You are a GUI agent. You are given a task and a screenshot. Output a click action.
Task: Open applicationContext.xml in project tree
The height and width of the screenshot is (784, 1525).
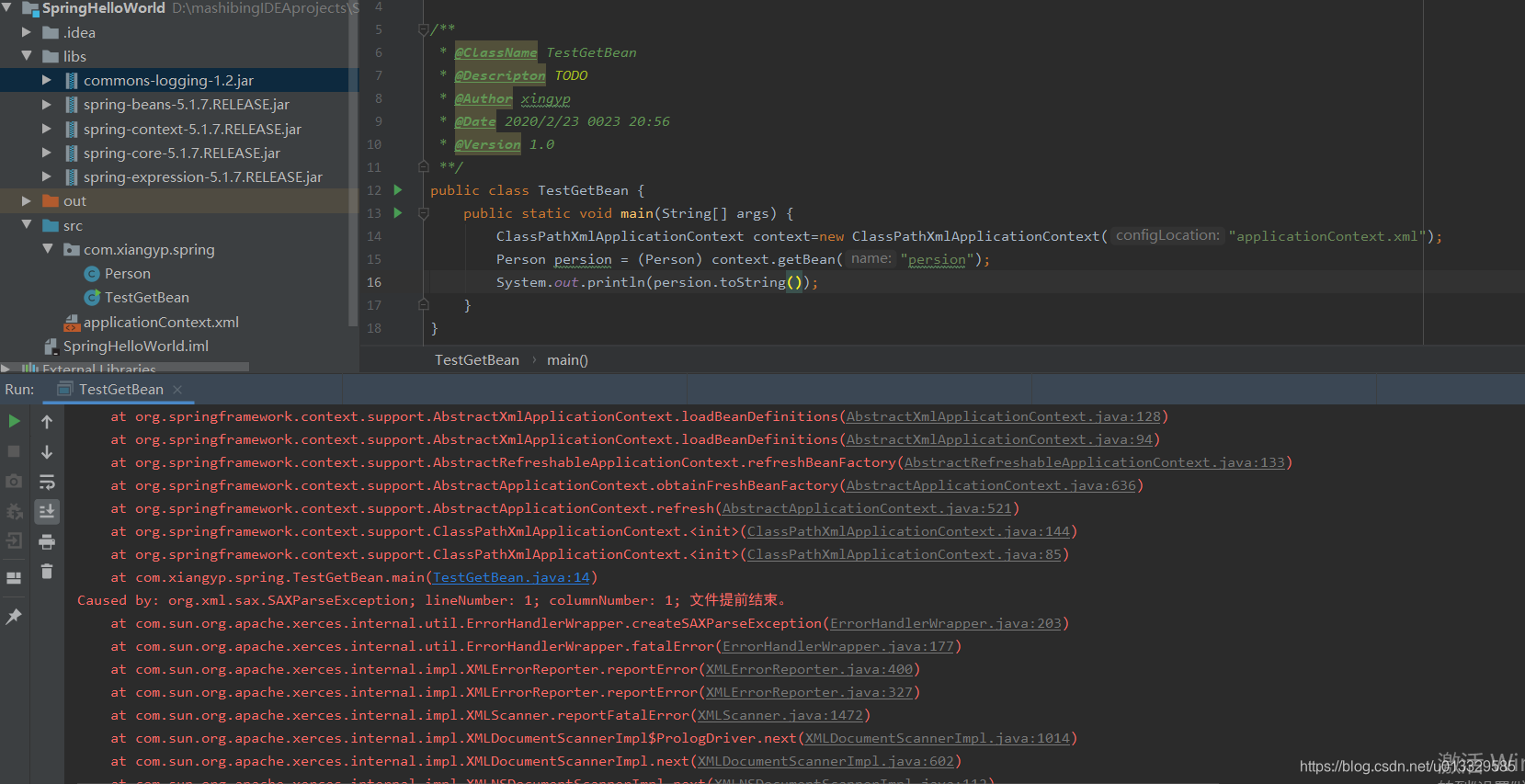pos(161,323)
